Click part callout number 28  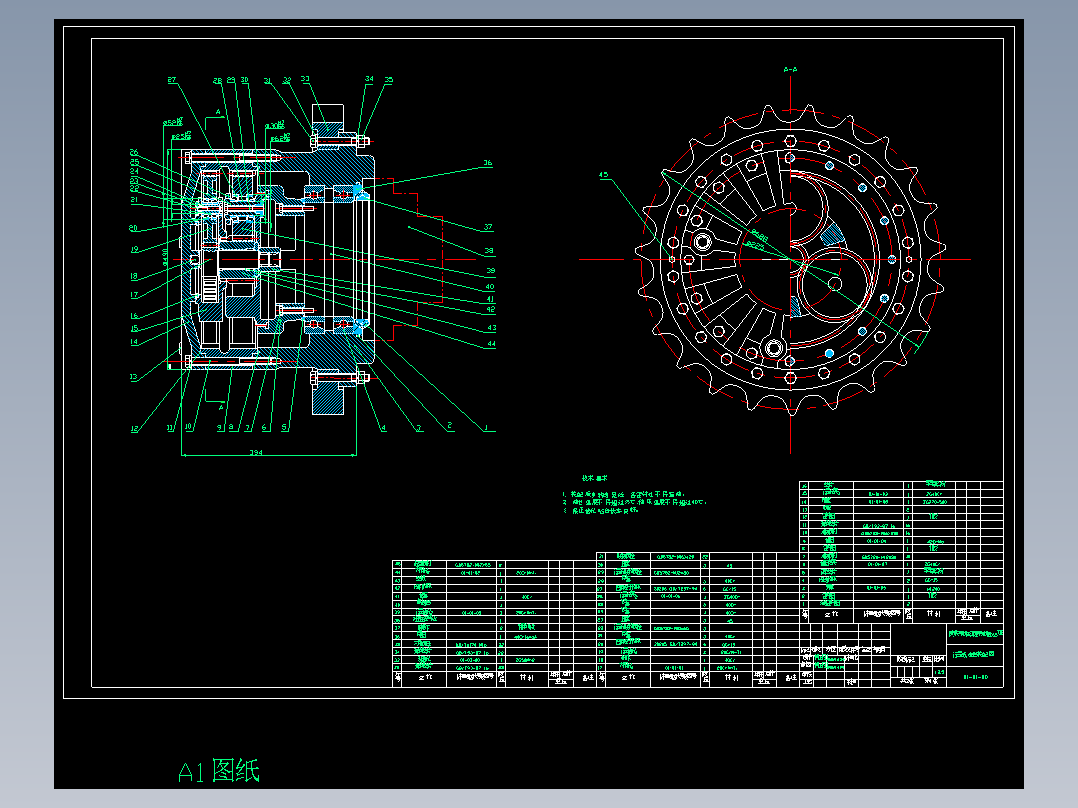[217, 80]
